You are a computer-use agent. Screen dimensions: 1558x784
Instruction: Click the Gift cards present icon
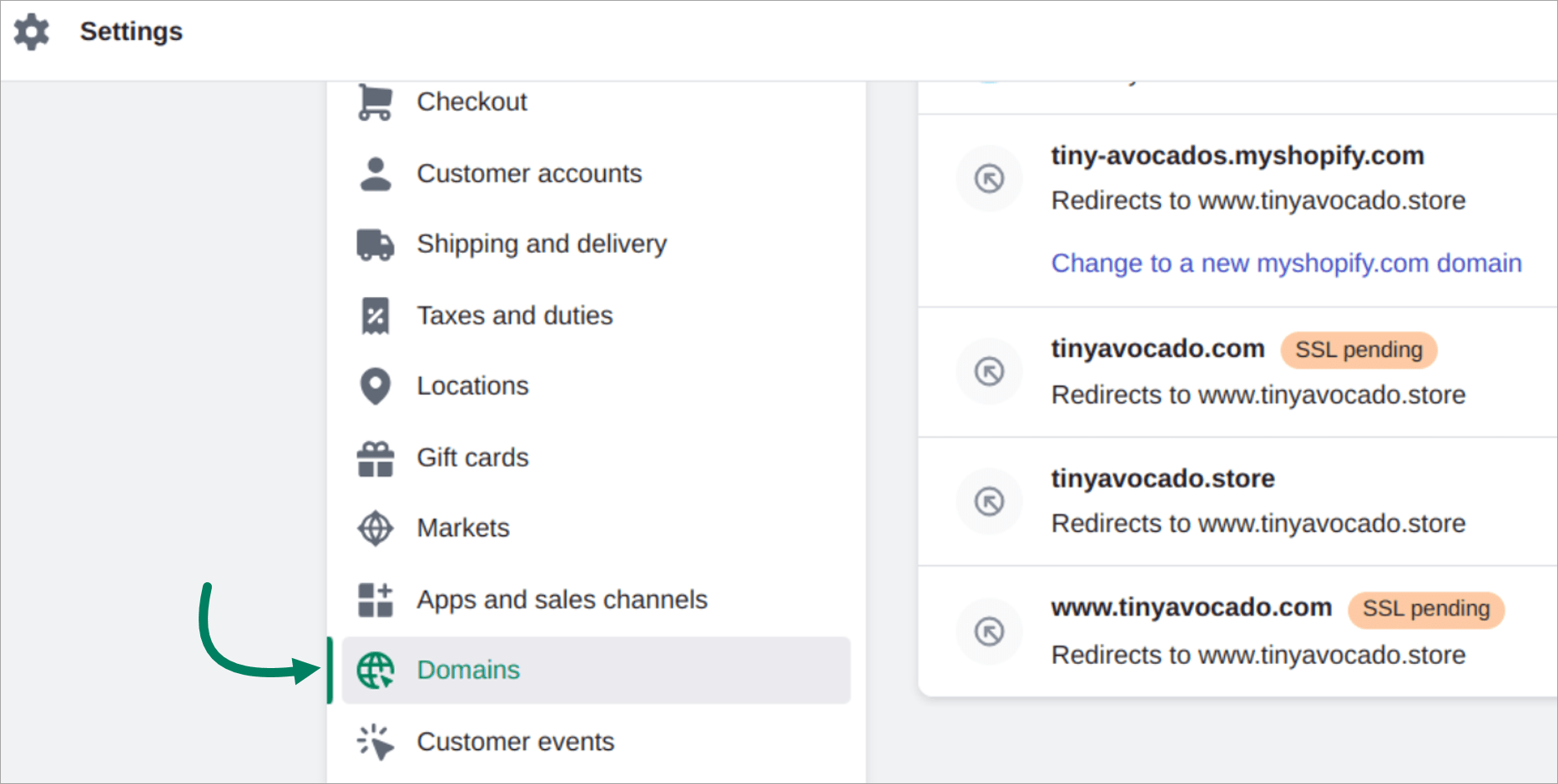tap(375, 458)
